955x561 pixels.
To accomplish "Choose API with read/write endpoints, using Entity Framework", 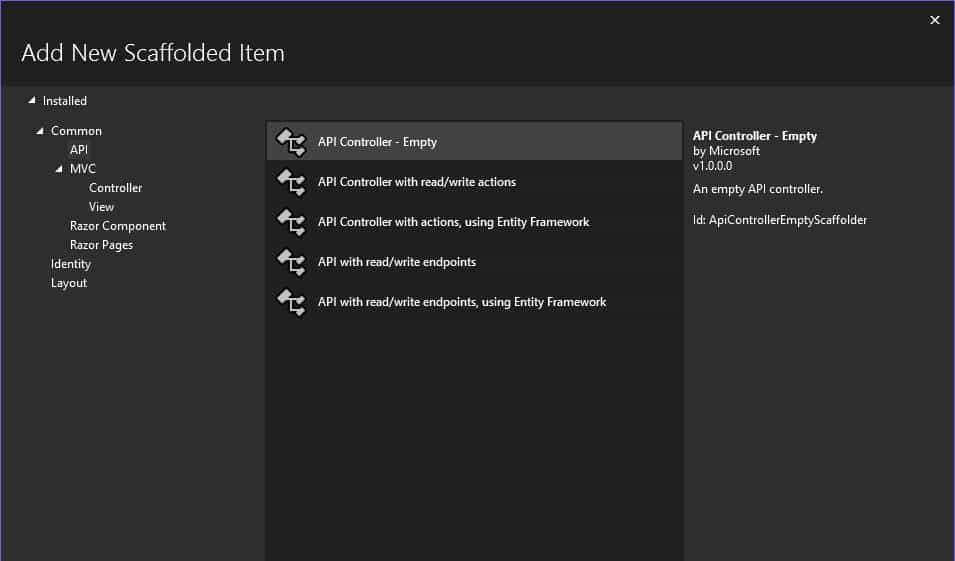I will click(474, 302).
